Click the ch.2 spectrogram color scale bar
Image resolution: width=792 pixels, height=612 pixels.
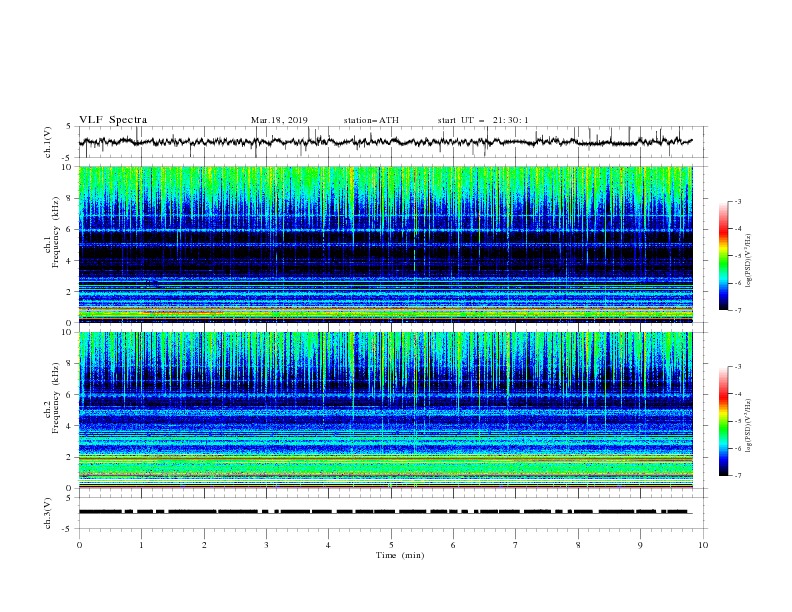[724, 421]
